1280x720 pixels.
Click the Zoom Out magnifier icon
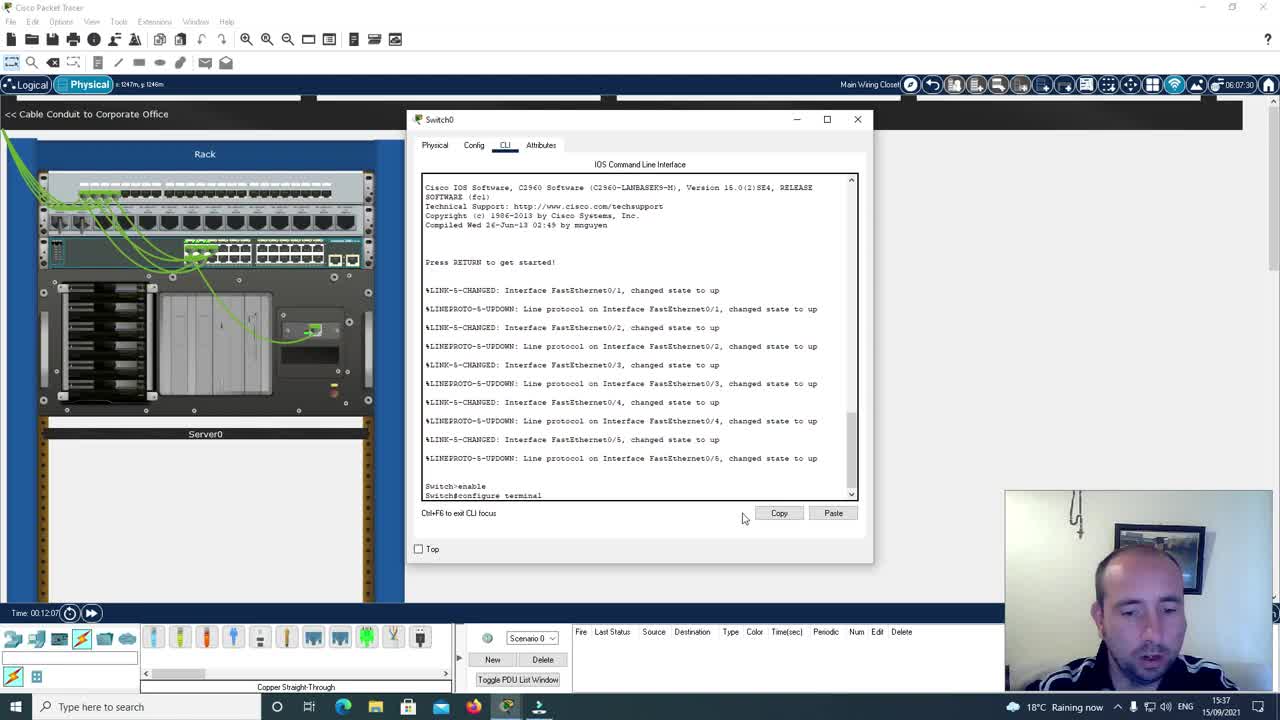(288, 39)
